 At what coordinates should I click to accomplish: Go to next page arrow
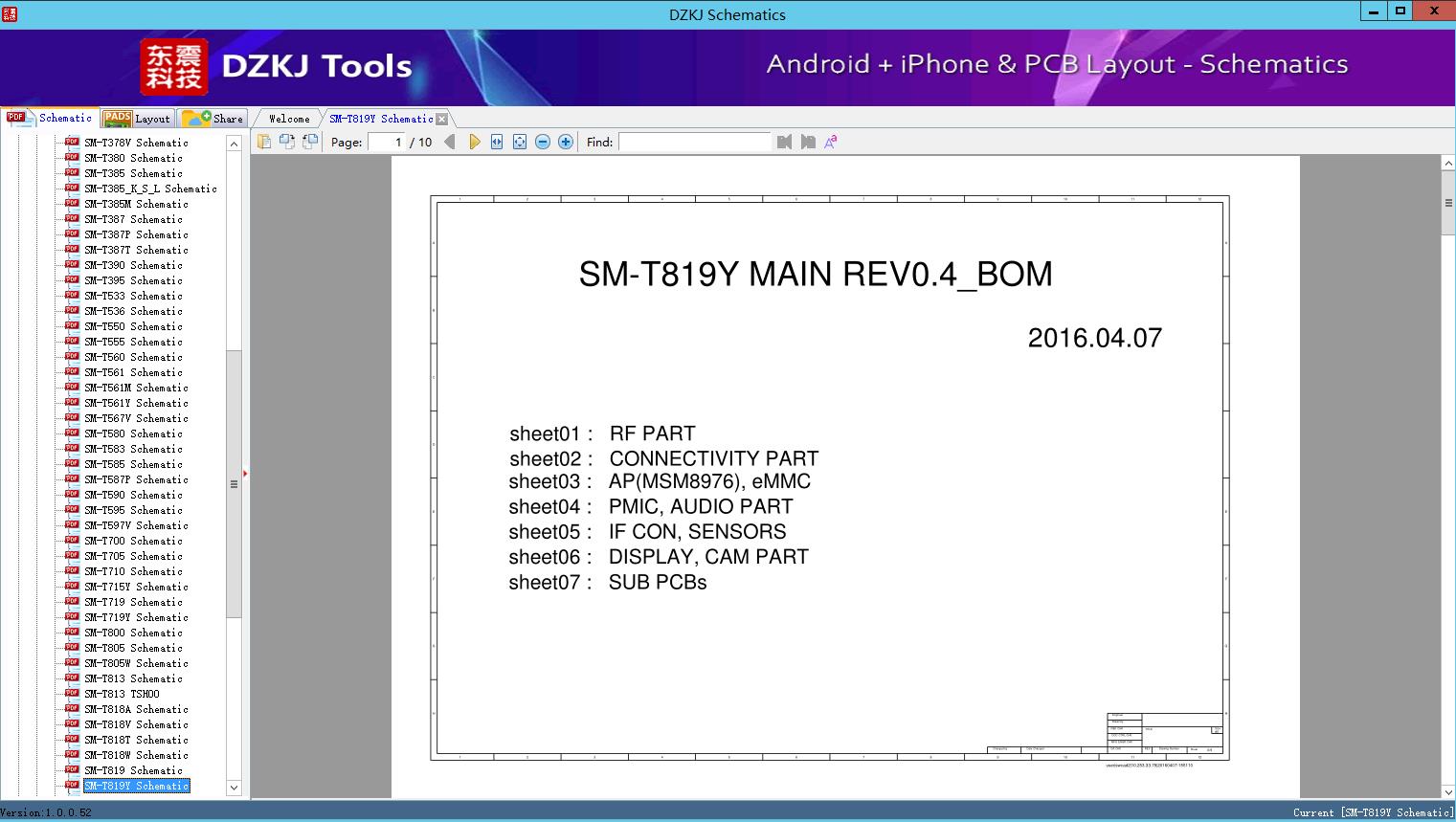point(474,142)
